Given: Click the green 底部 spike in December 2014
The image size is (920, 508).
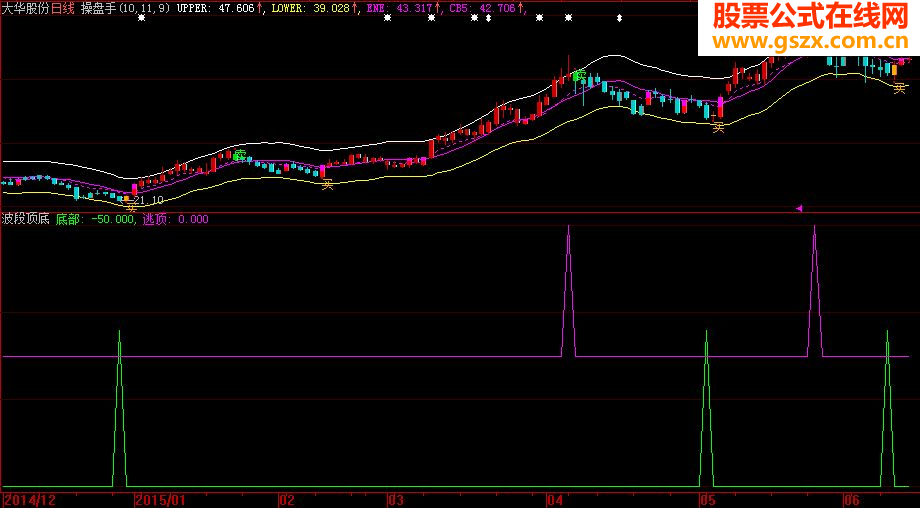Looking at the screenshot, I should pos(119,408).
